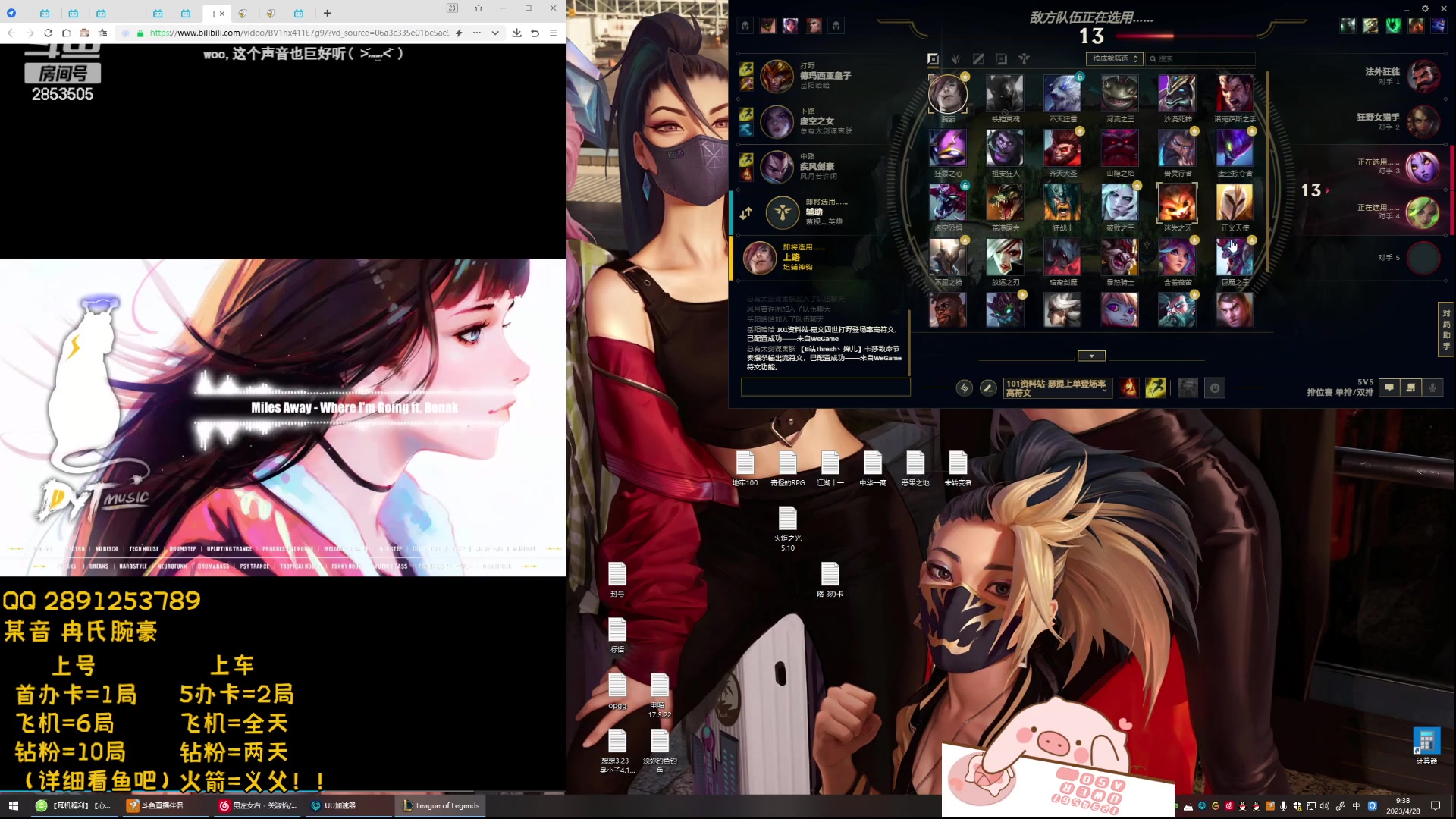Open Windows Start menu
Screen dimensions: 1456x819
coord(13,805)
